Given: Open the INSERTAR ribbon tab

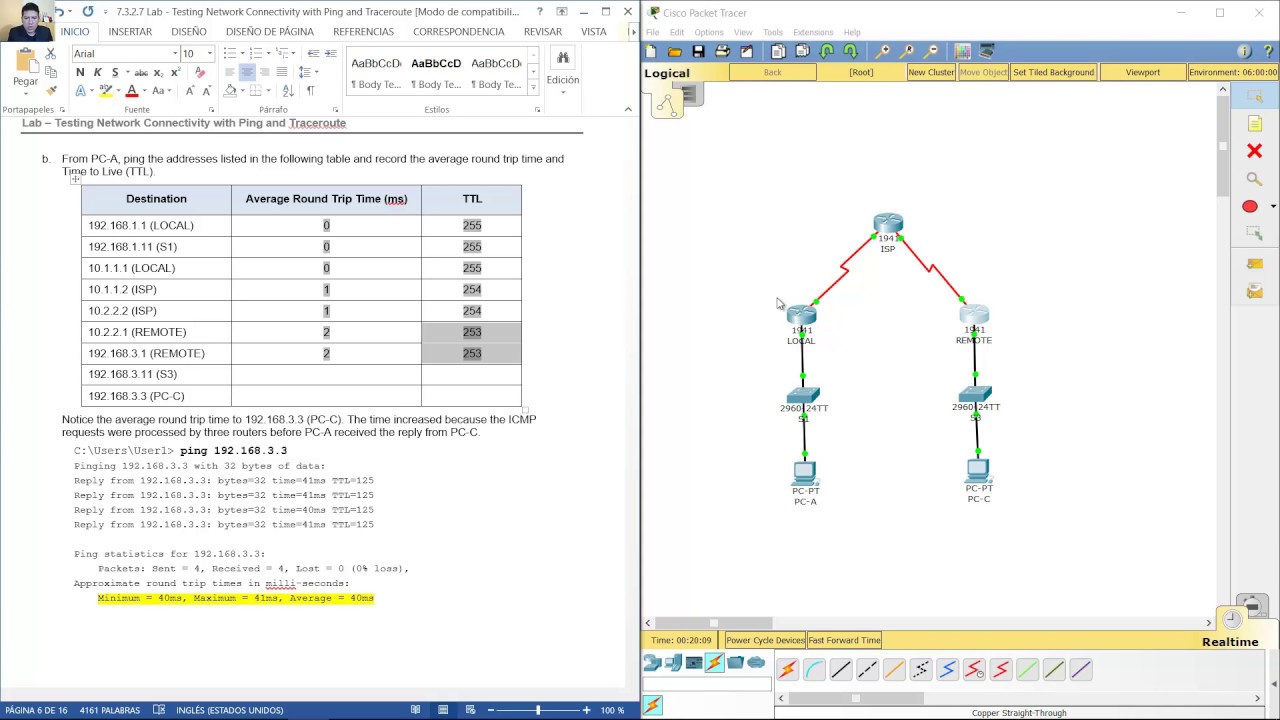Looking at the screenshot, I should pyautogui.click(x=130, y=31).
